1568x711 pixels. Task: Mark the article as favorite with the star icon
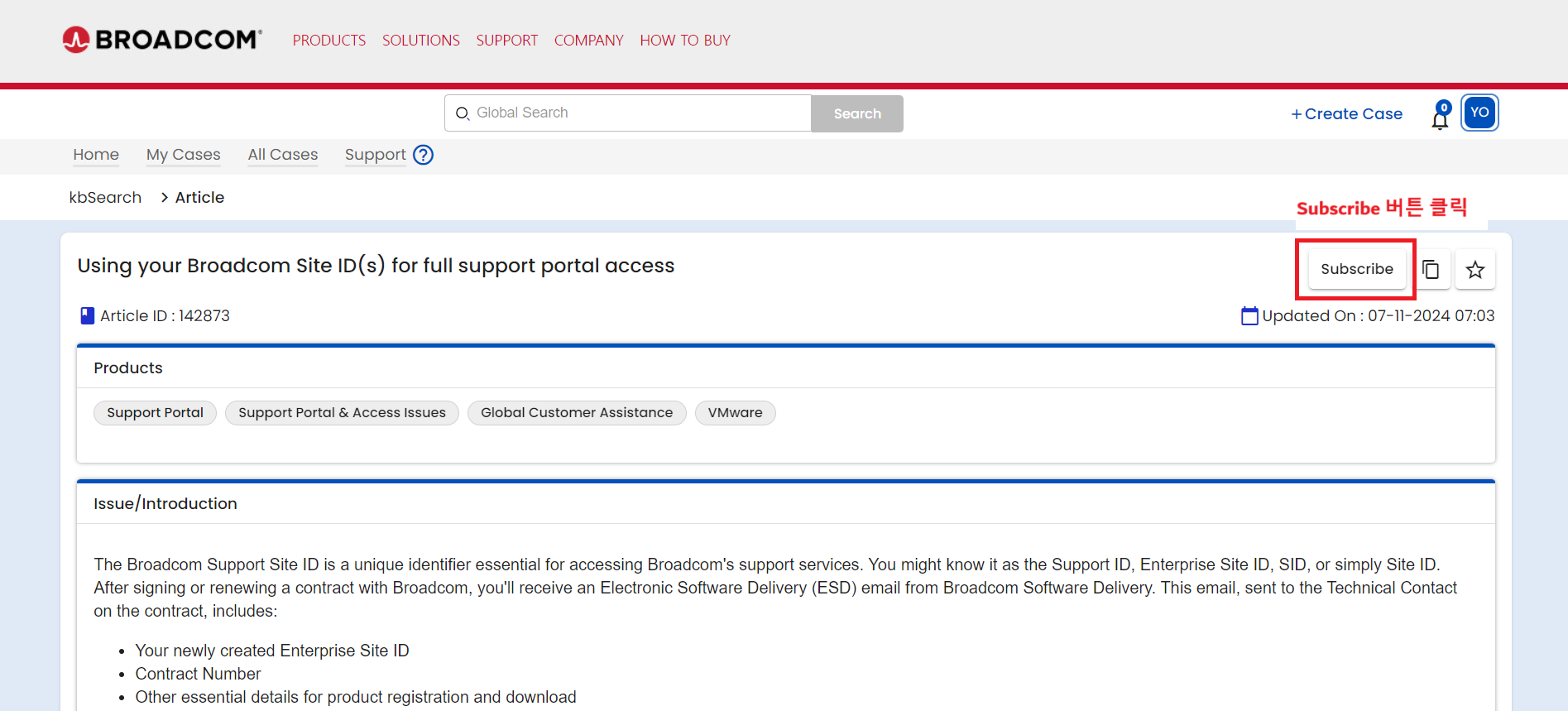tap(1474, 270)
